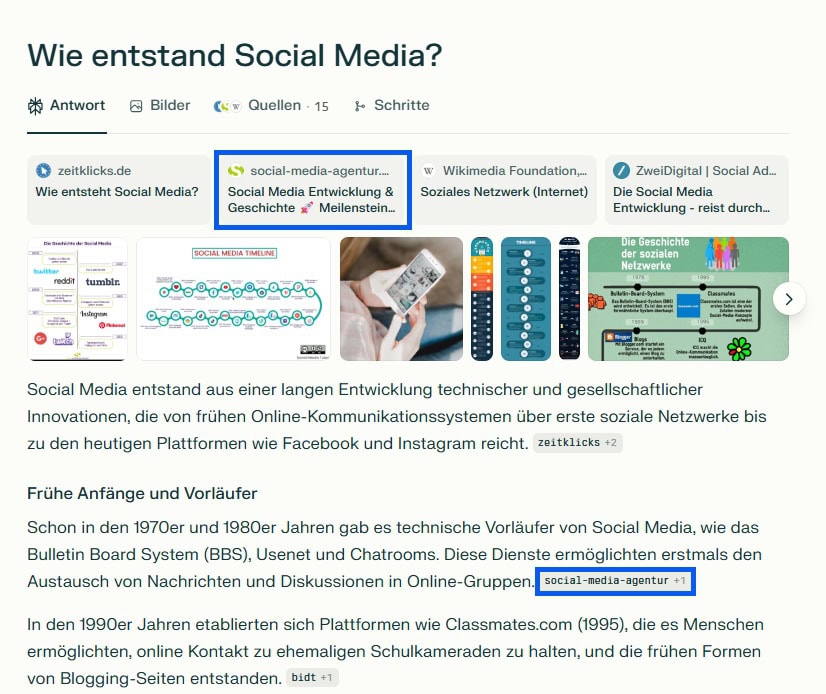Switch to the Bilder tab
The width and height of the screenshot is (826, 694).
159,105
